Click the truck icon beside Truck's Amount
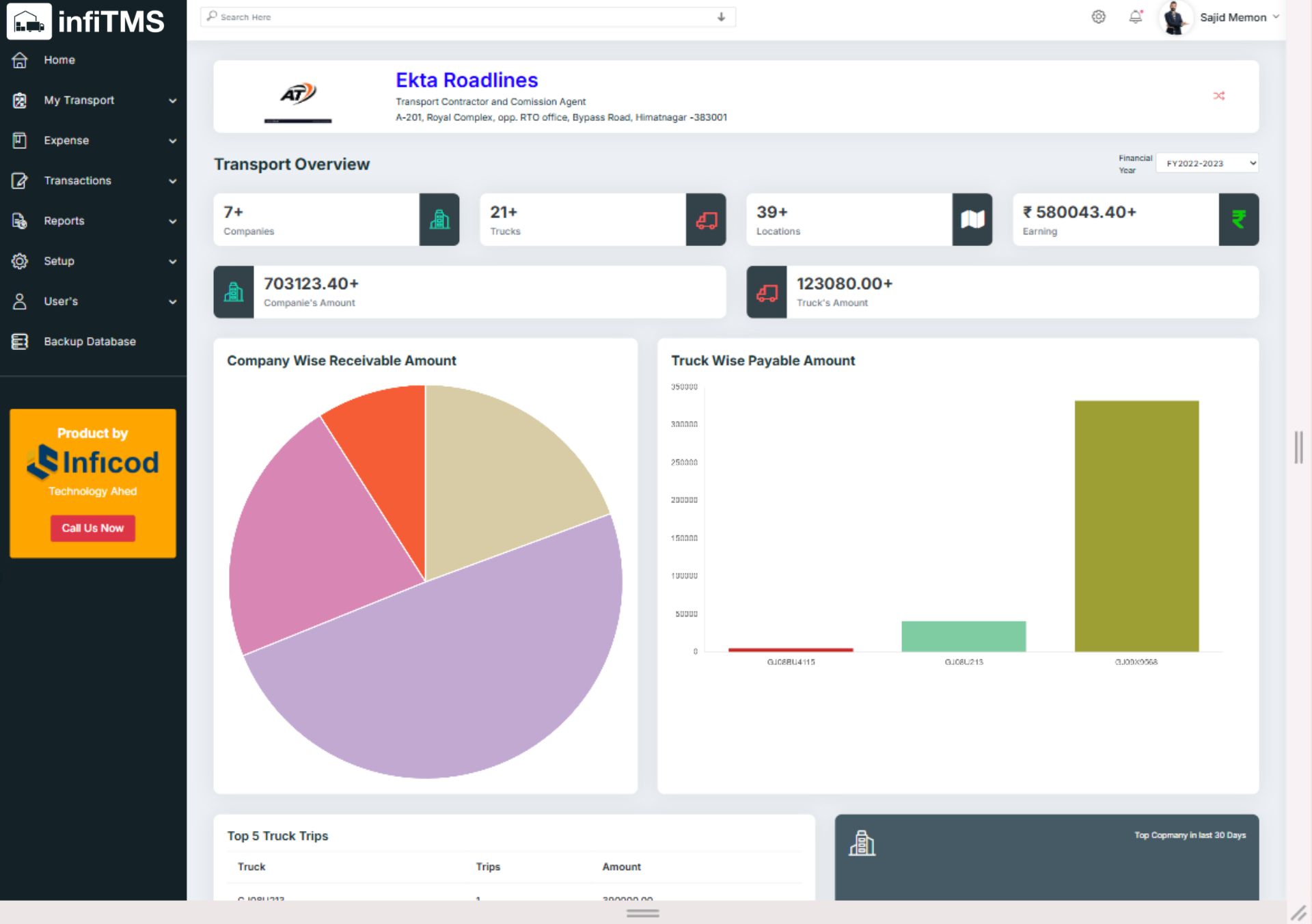This screenshot has width=1312, height=924. [x=767, y=293]
